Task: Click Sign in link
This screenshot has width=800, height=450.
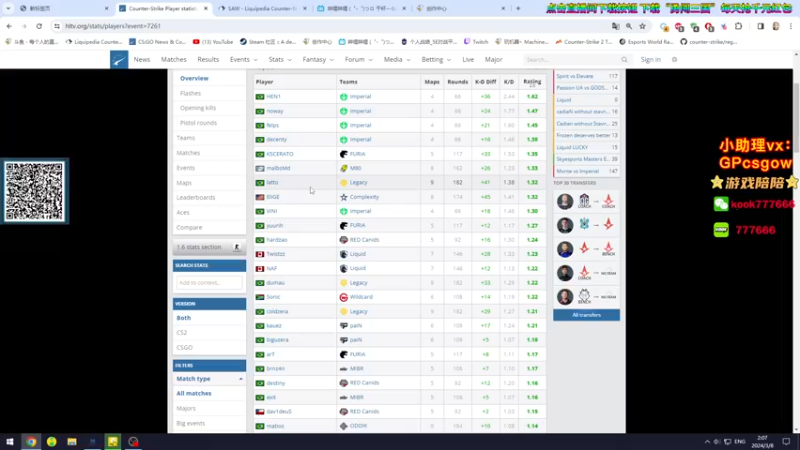Action: point(651,60)
